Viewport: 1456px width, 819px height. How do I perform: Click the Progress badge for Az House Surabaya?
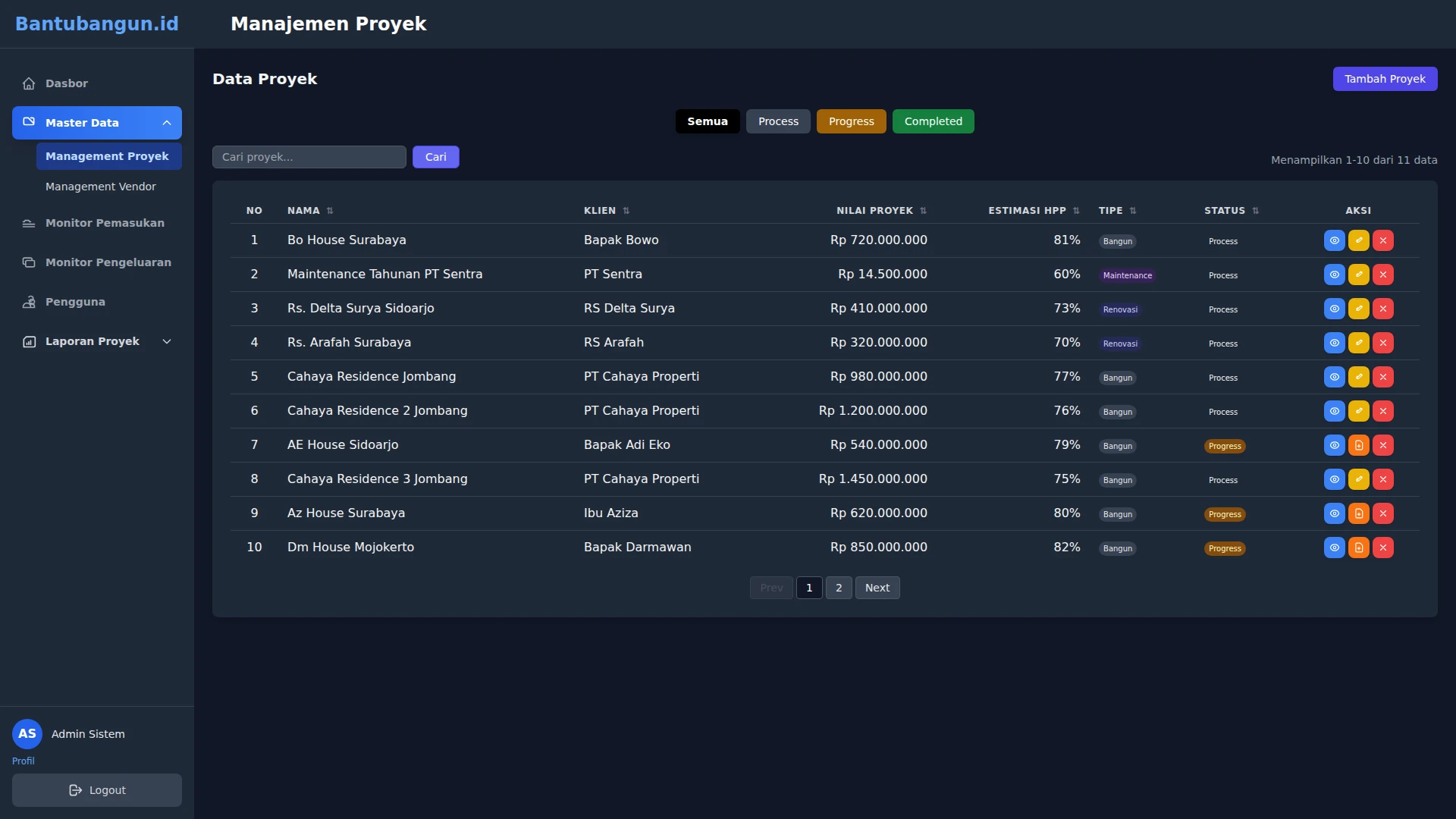tap(1225, 514)
